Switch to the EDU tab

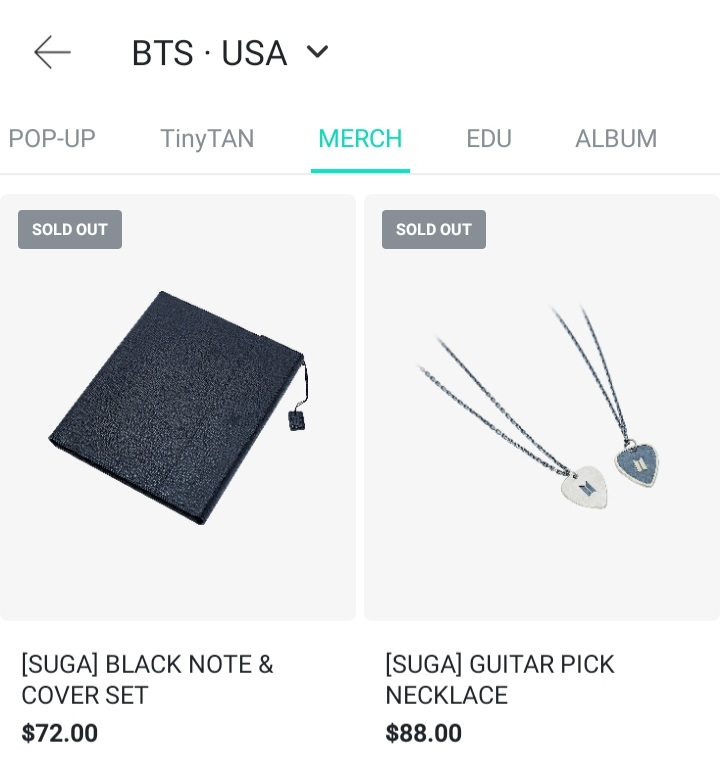(489, 139)
